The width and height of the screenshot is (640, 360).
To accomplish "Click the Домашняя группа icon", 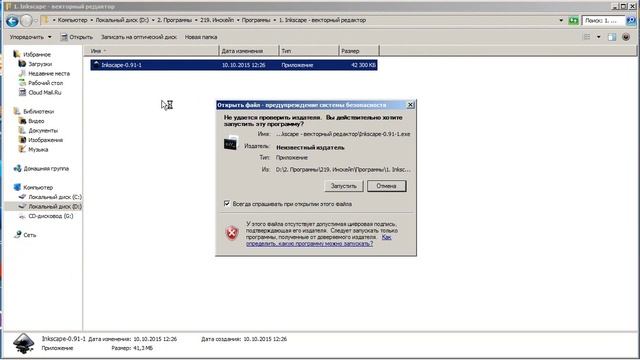I will click(17, 169).
